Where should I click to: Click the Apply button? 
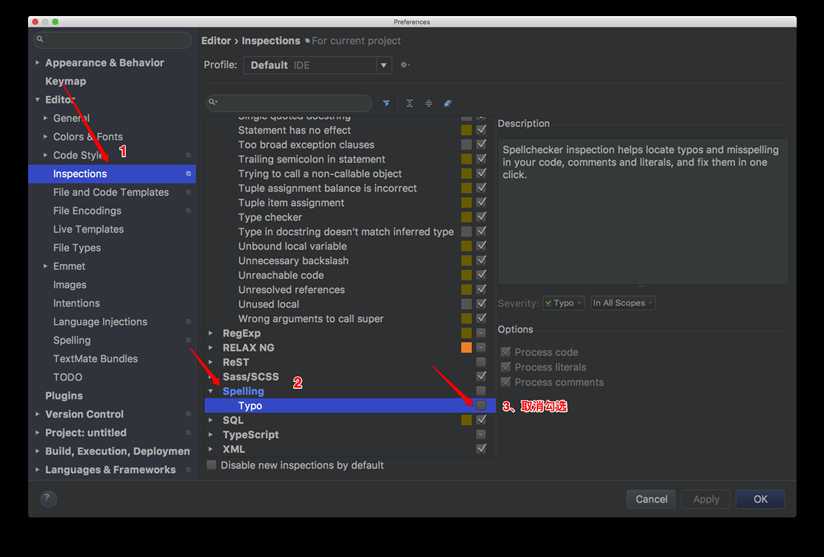click(706, 499)
